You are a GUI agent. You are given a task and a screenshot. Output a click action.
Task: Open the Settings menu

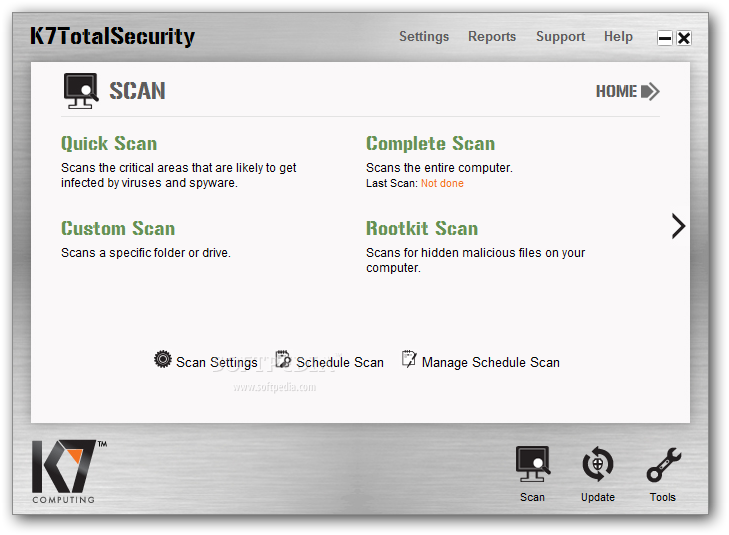pyautogui.click(x=424, y=37)
